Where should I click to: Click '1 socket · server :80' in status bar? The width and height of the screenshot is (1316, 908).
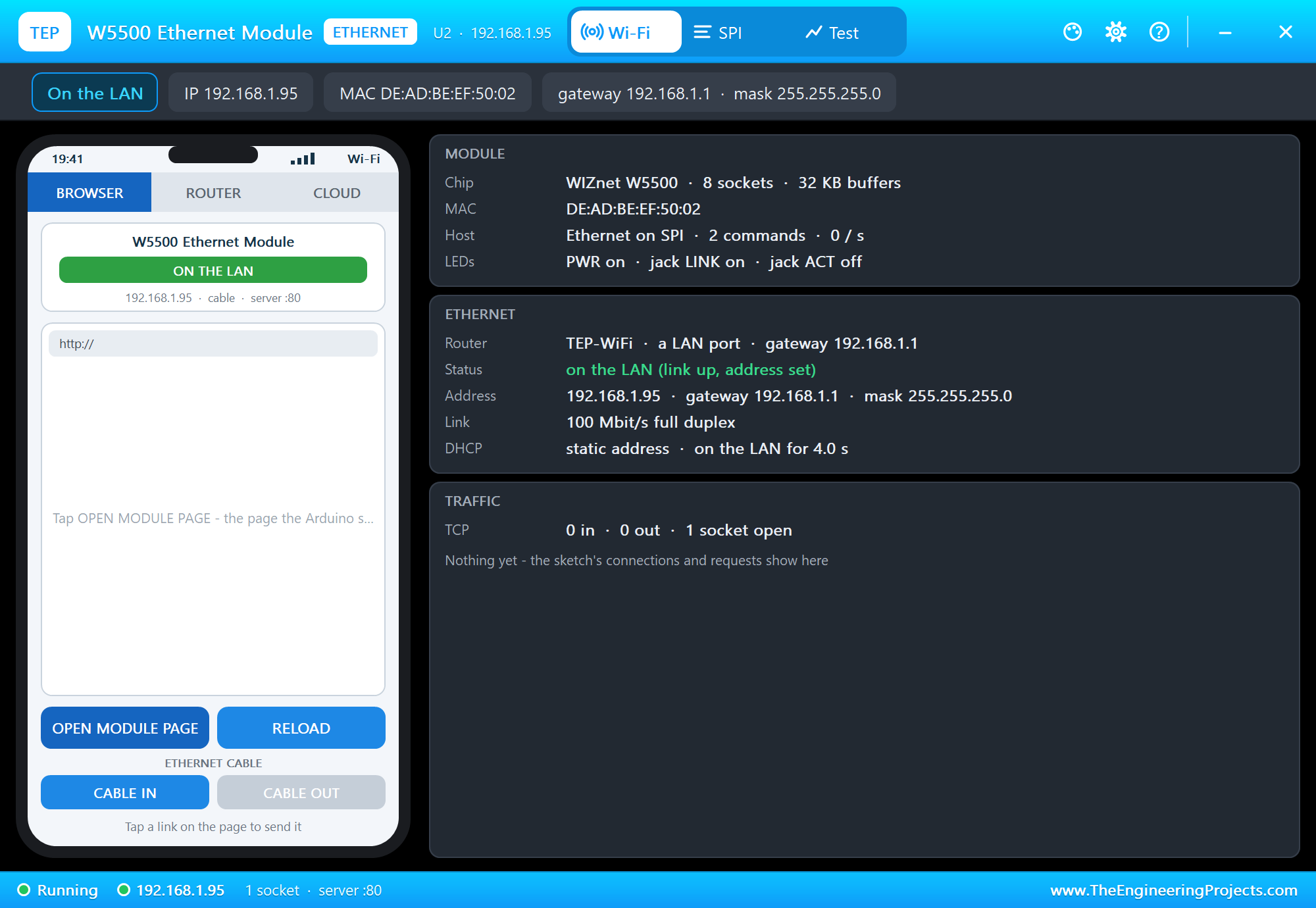[x=313, y=890]
